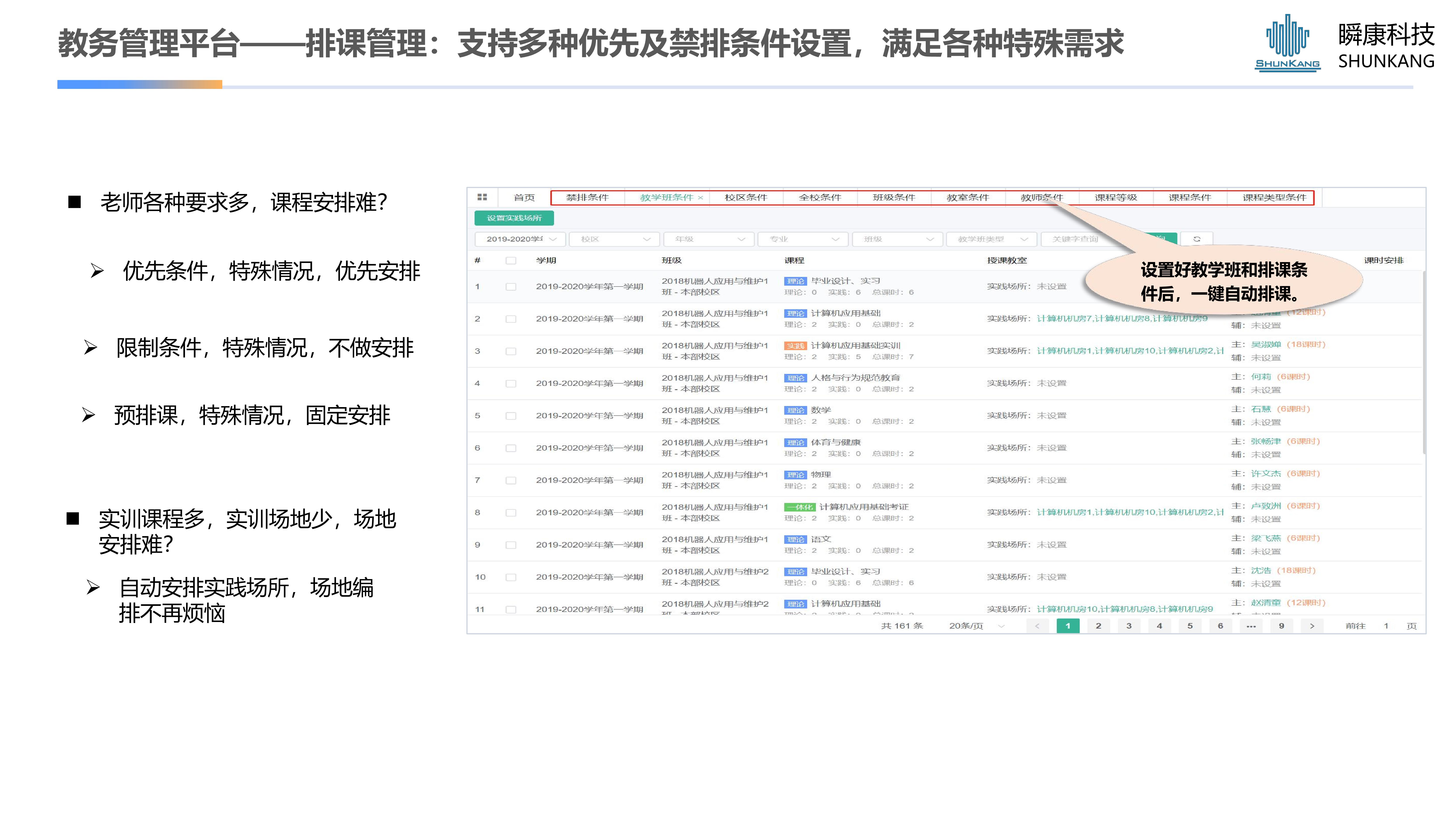Open the 班级 filter dropdown
This screenshot has width=1456, height=819.
click(898, 239)
